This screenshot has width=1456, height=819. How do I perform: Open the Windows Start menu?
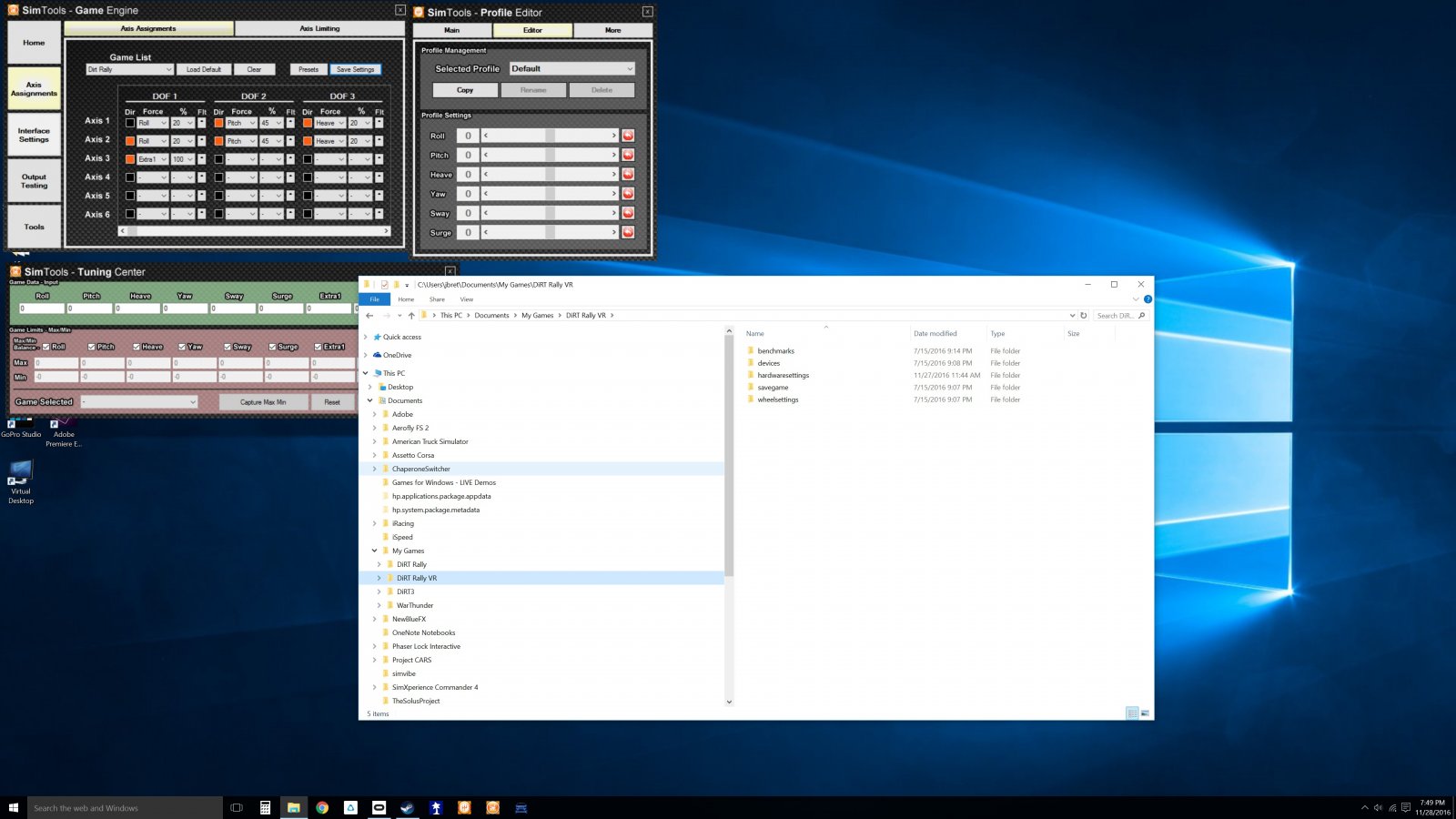click(x=13, y=807)
